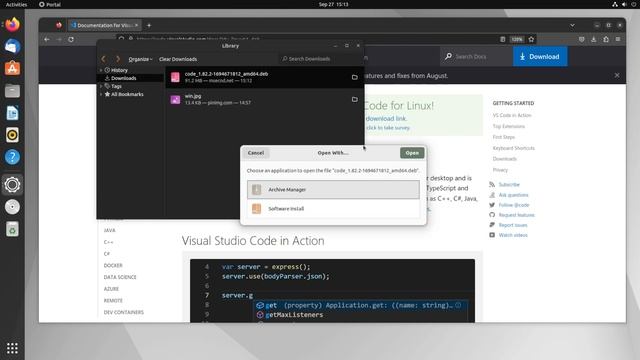Open the Help icon in the dock

click(x=12, y=157)
